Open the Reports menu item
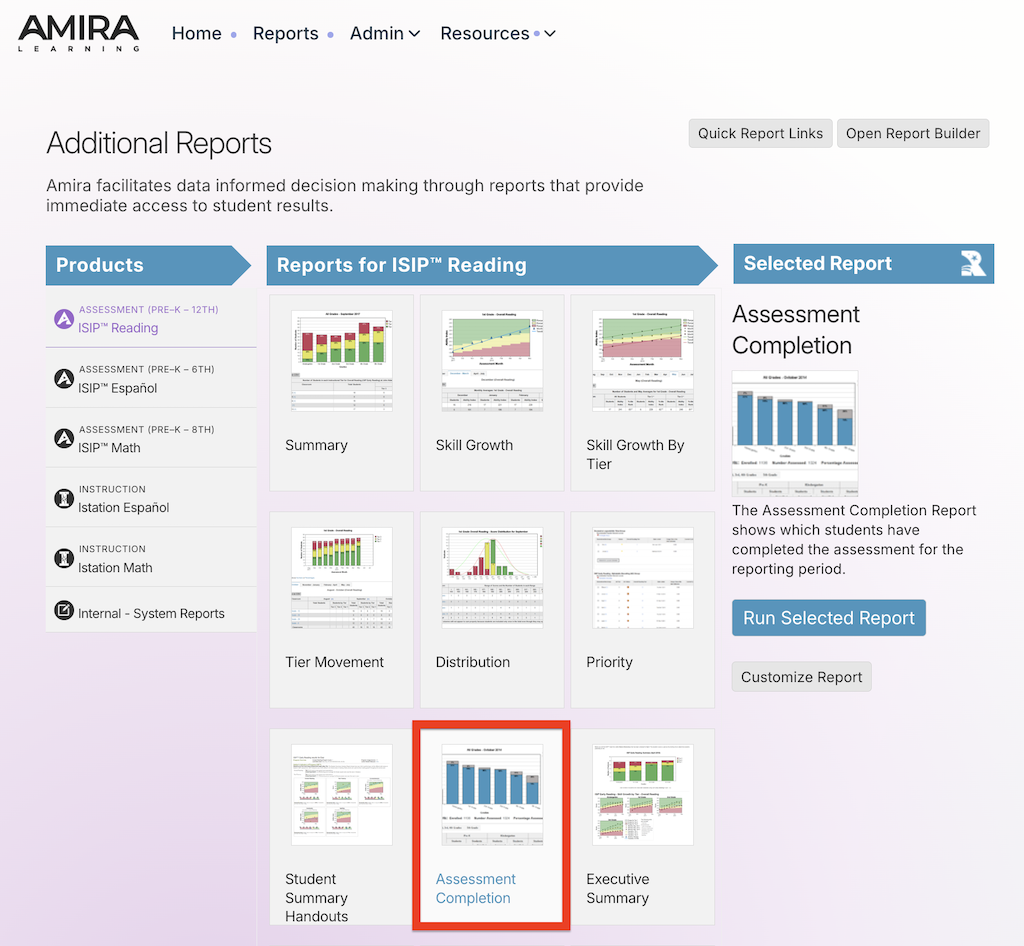This screenshot has height=946, width=1024. [285, 33]
